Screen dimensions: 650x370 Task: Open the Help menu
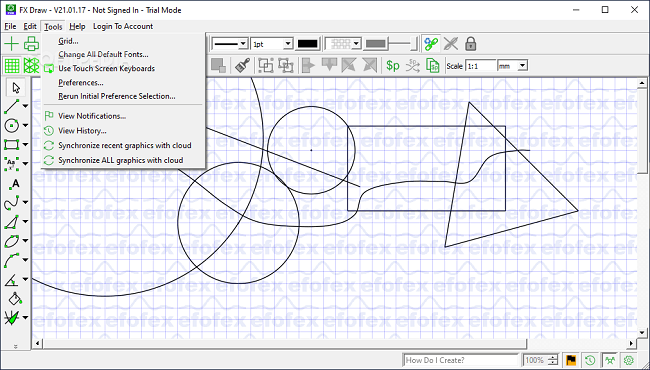77,27
